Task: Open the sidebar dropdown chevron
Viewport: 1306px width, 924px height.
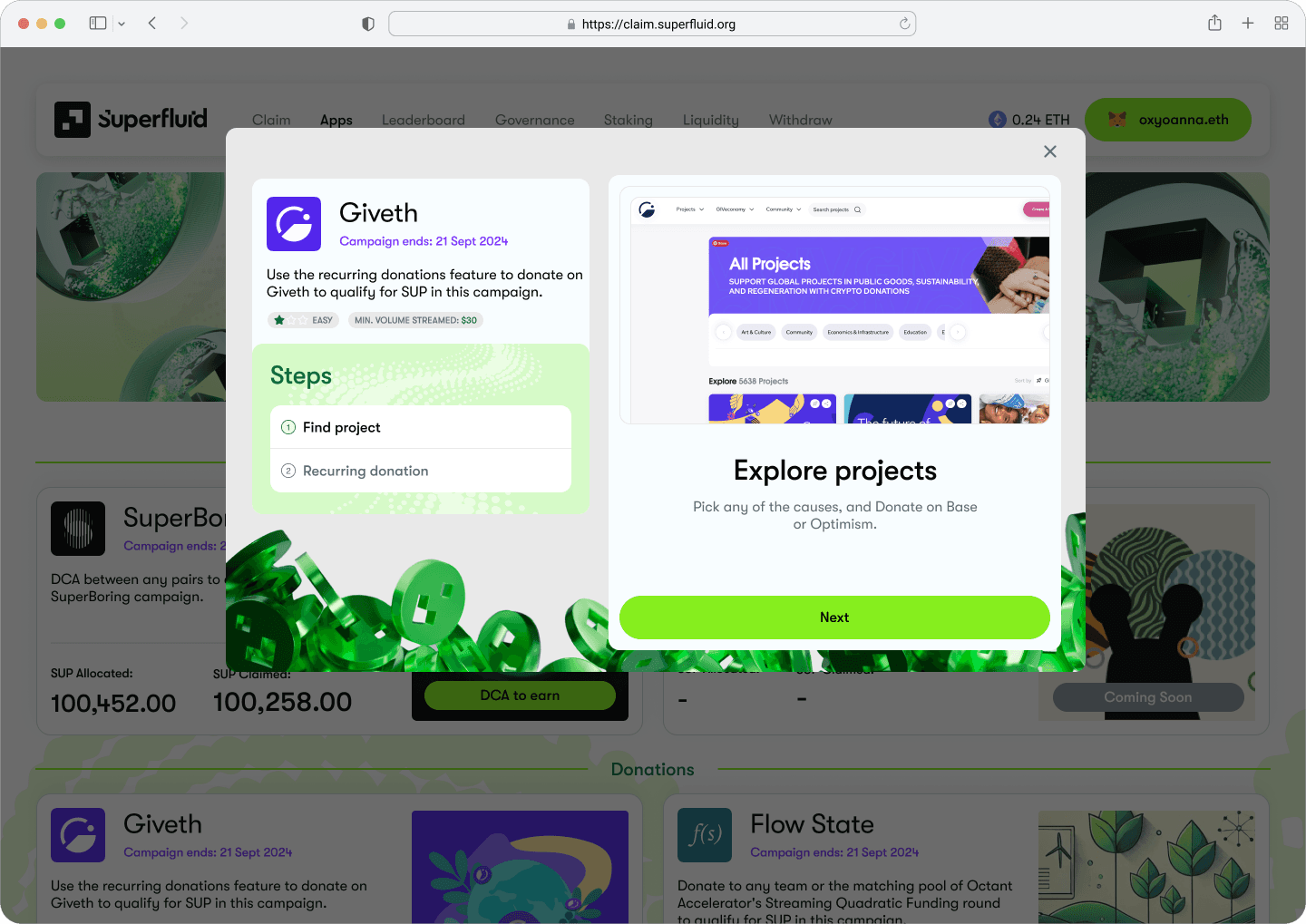Action: [122, 24]
